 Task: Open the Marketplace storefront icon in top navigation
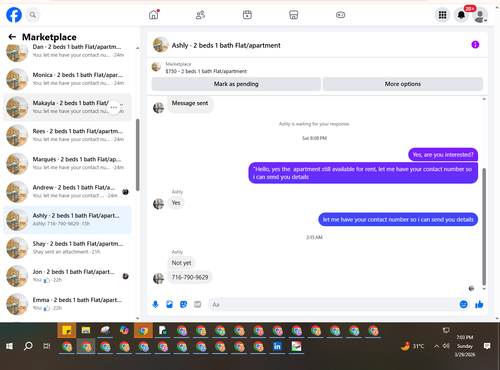(294, 15)
